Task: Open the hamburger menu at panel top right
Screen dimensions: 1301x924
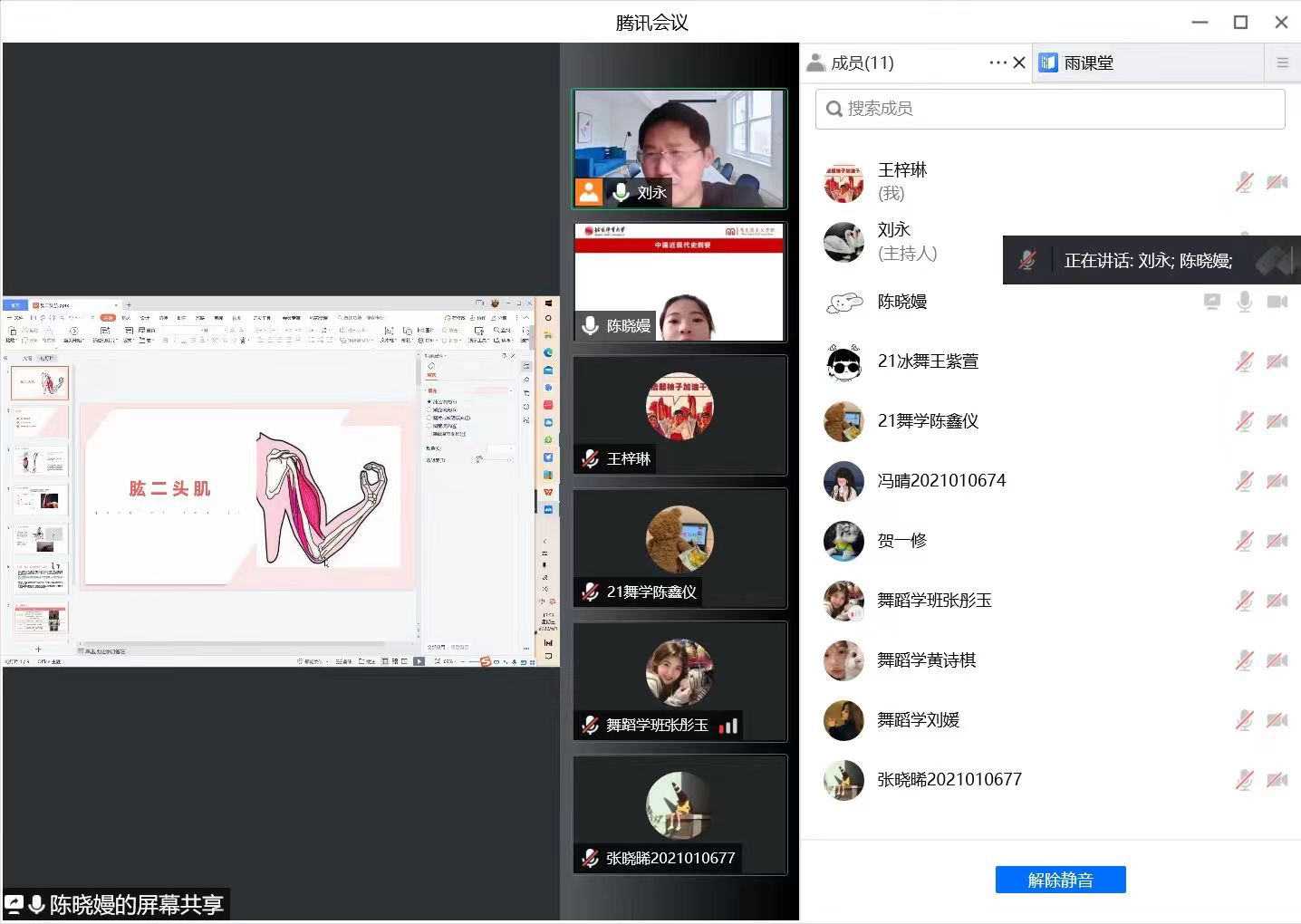Action: click(1283, 63)
